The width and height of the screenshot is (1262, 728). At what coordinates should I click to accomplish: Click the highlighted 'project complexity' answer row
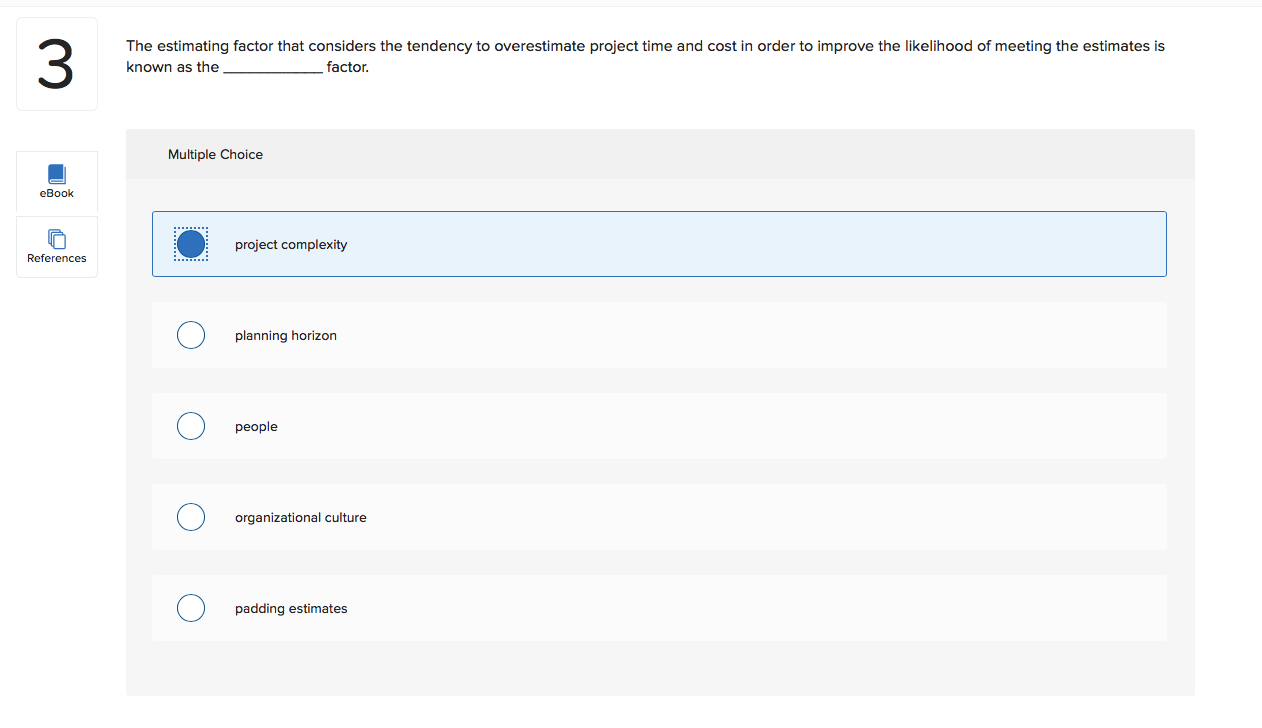click(x=659, y=244)
